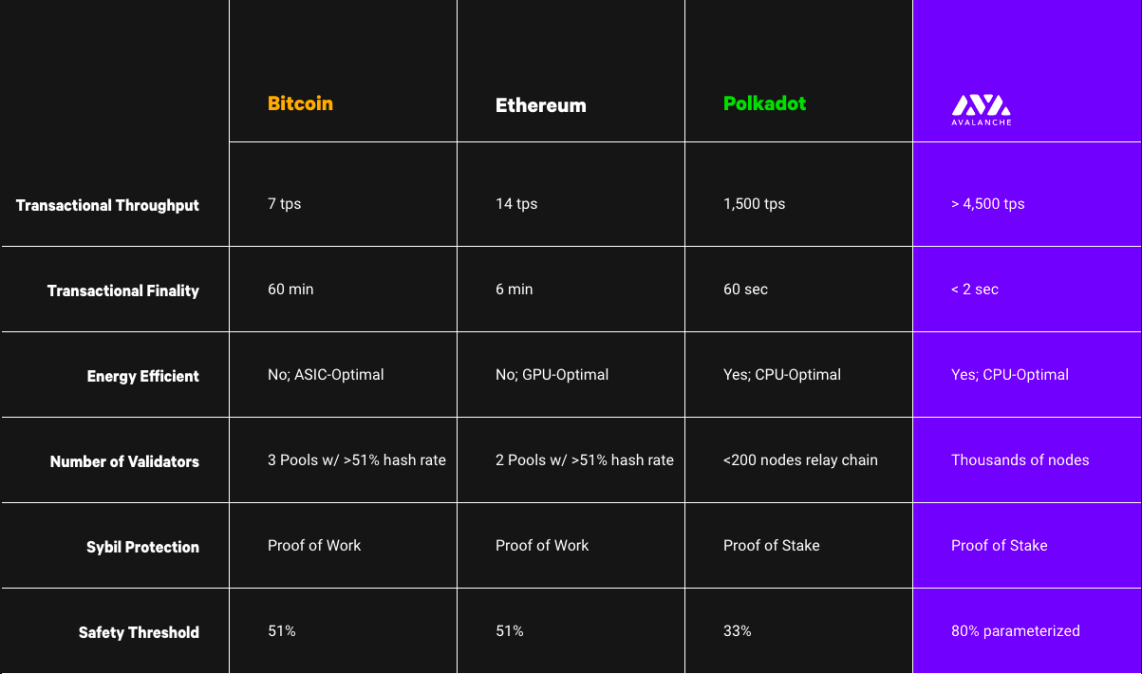Click the 'No; GPU-Optimal' Ethereum cell

pos(552,375)
